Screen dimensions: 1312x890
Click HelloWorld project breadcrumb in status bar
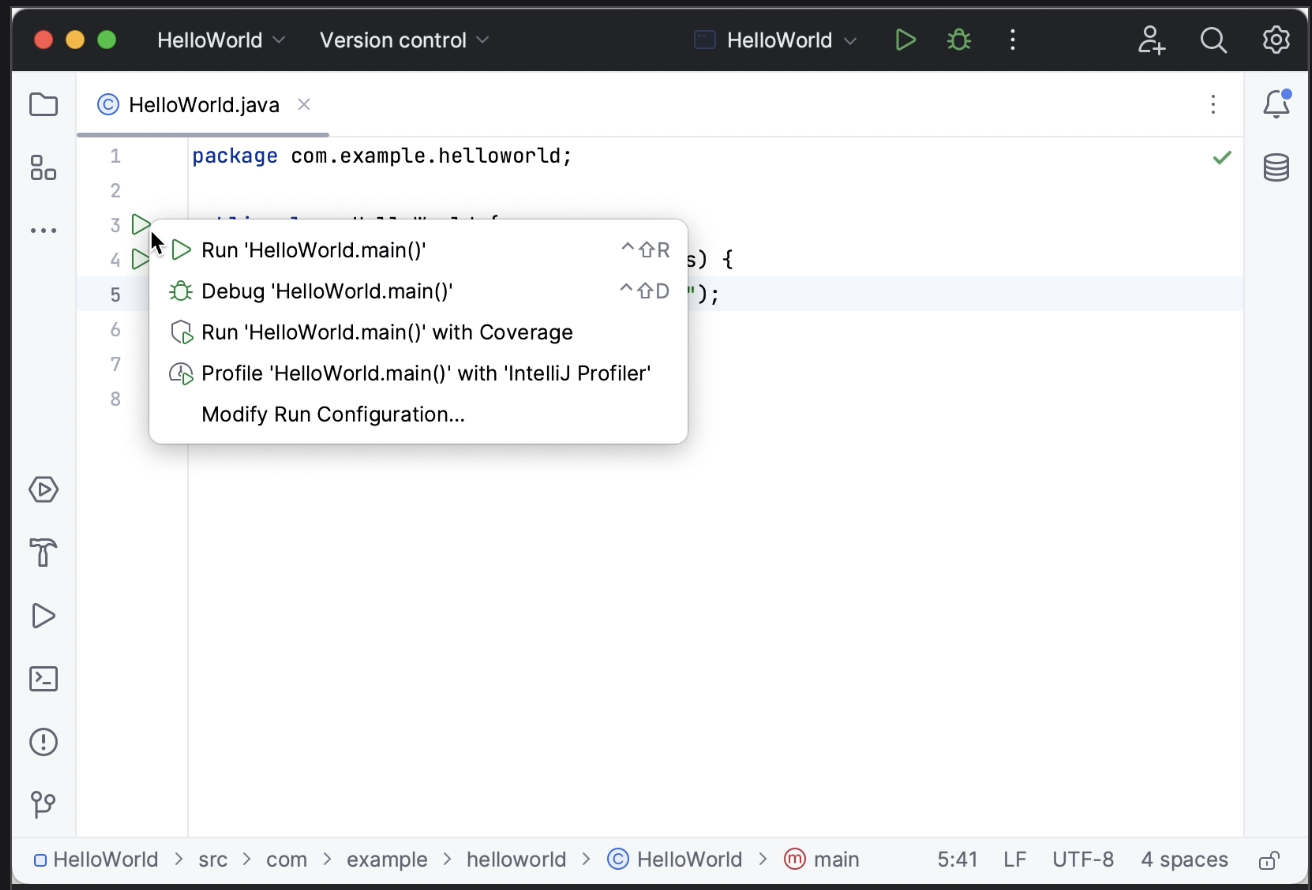(96, 860)
